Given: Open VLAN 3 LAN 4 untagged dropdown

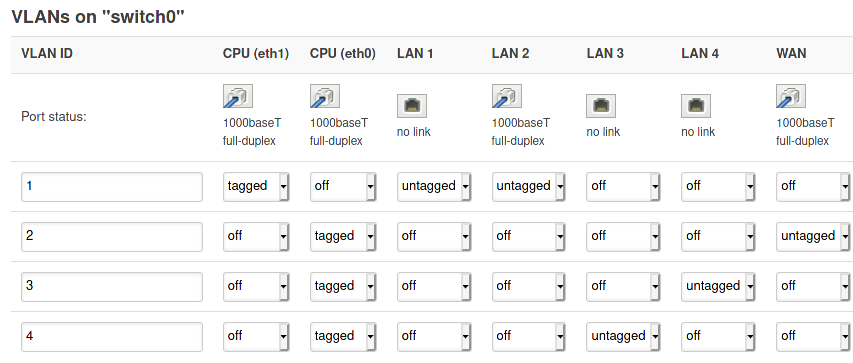Looking at the screenshot, I should coord(718,287).
